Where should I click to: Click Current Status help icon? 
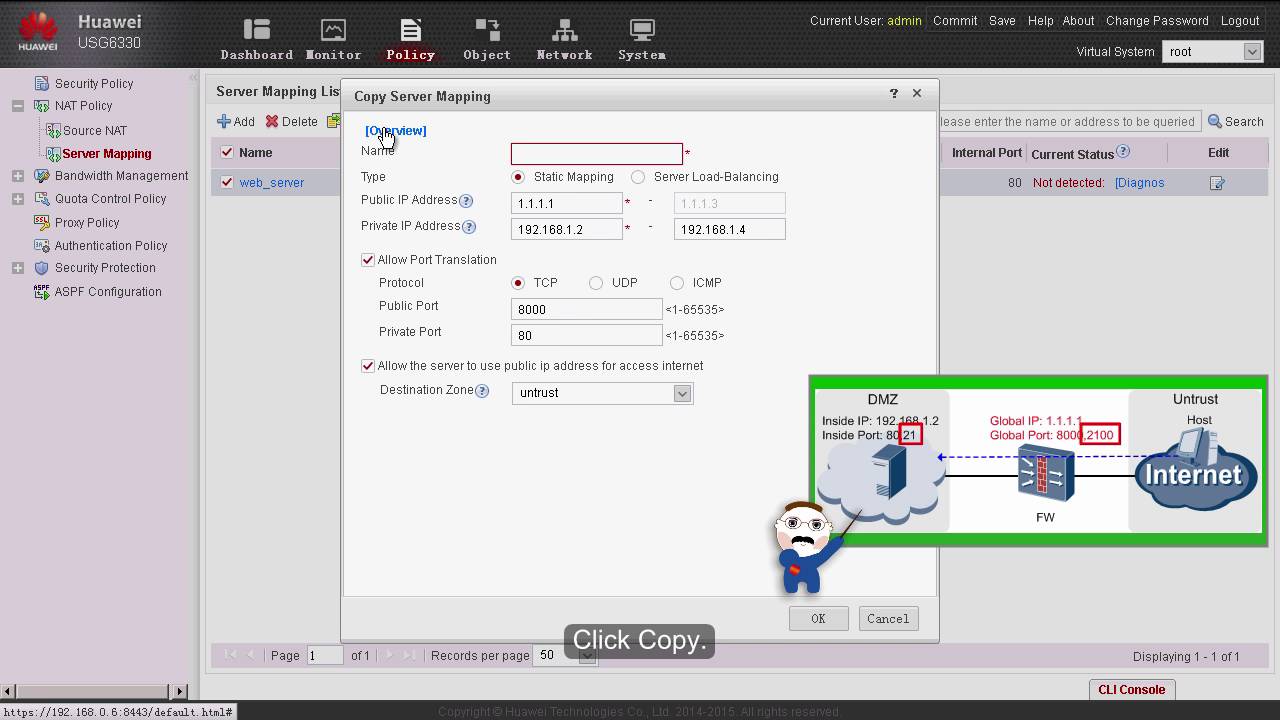[1123, 152]
